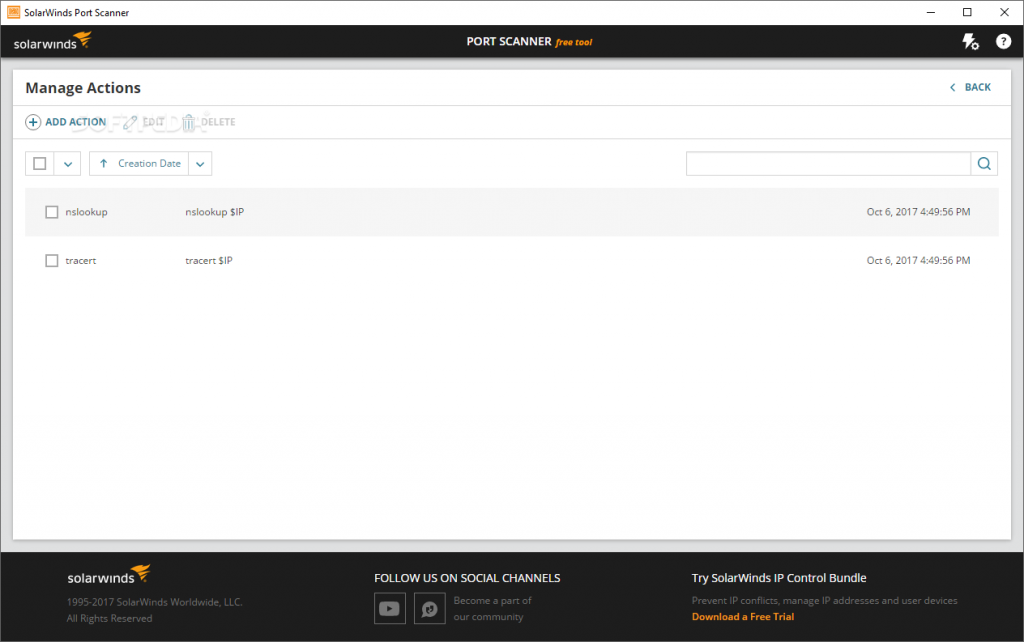Screen dimensions: 1024x642
Task: Click the Edit pencil icon
Action: (x=130, y=122)
